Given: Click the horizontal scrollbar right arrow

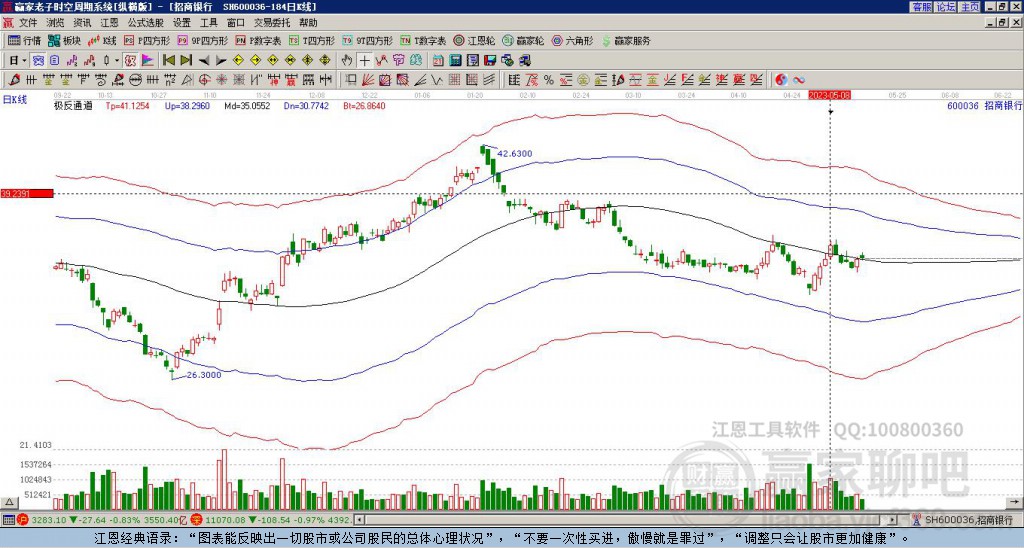Looking at the screenshot, I should (892, 520).
